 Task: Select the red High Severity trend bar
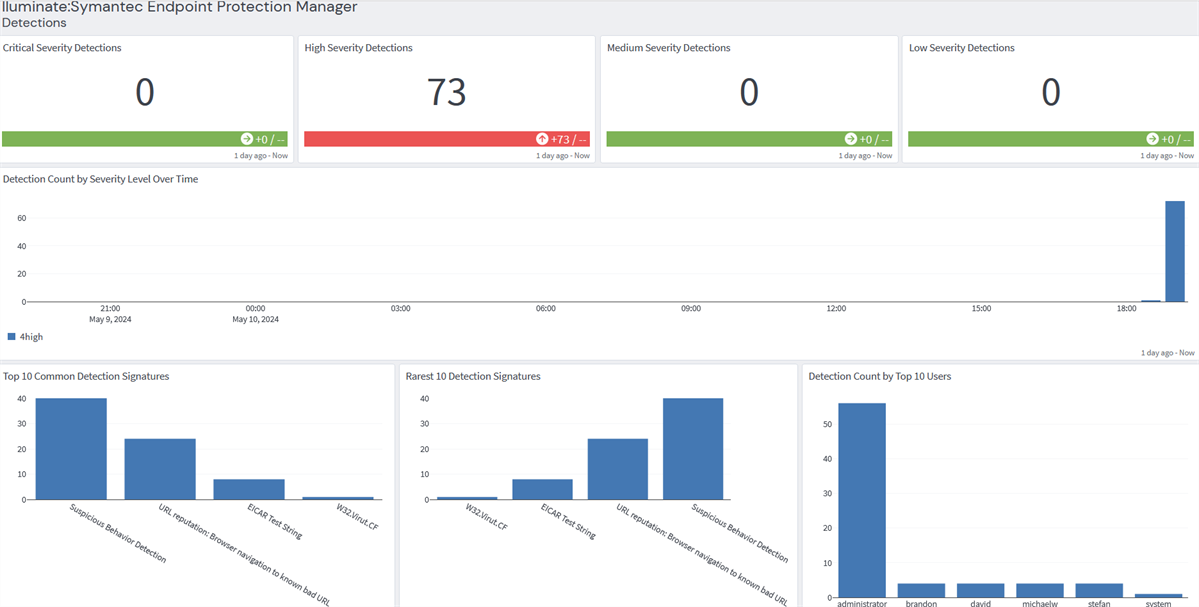(420, 139)
